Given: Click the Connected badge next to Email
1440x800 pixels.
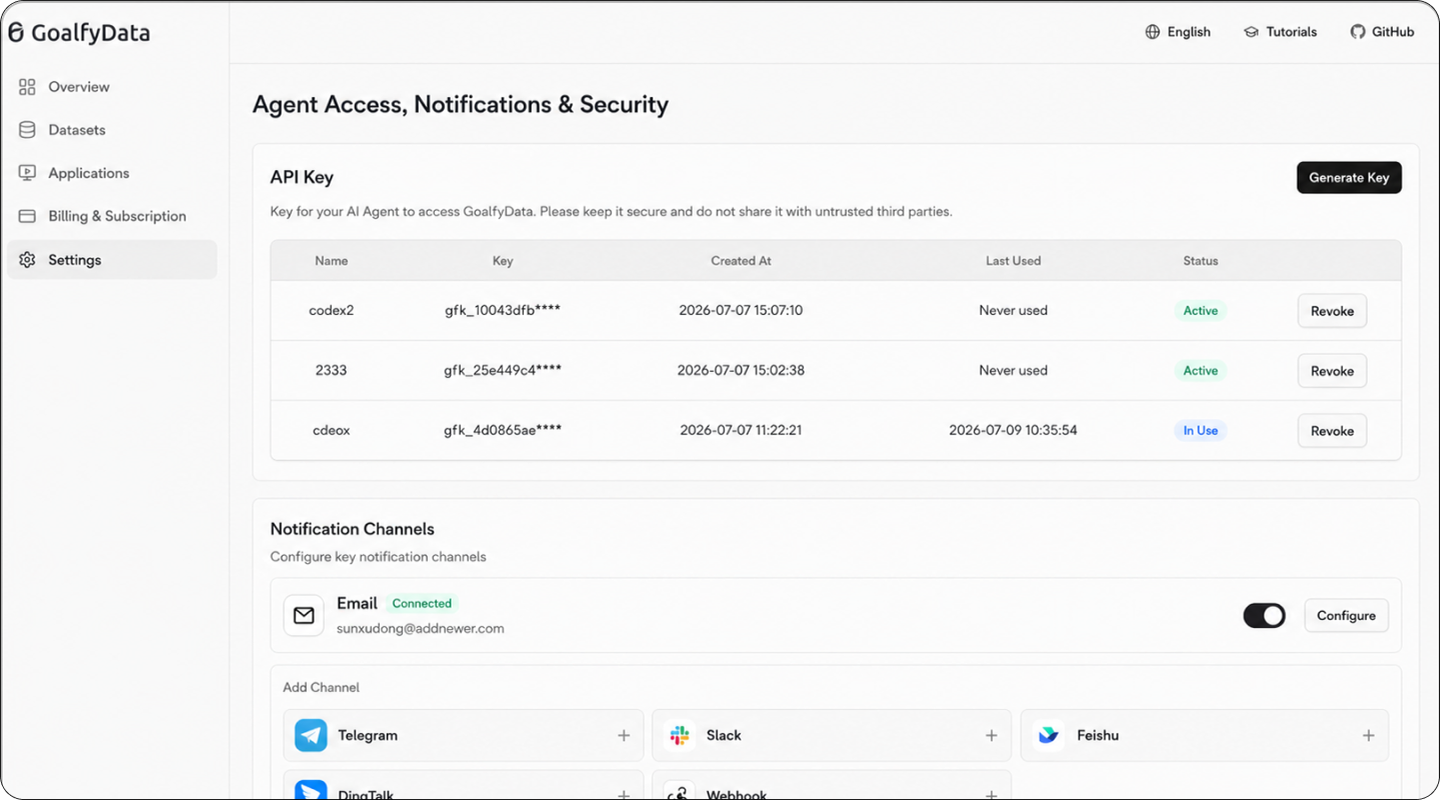Looking at the screenshot, I should click(x=422, y=604).
